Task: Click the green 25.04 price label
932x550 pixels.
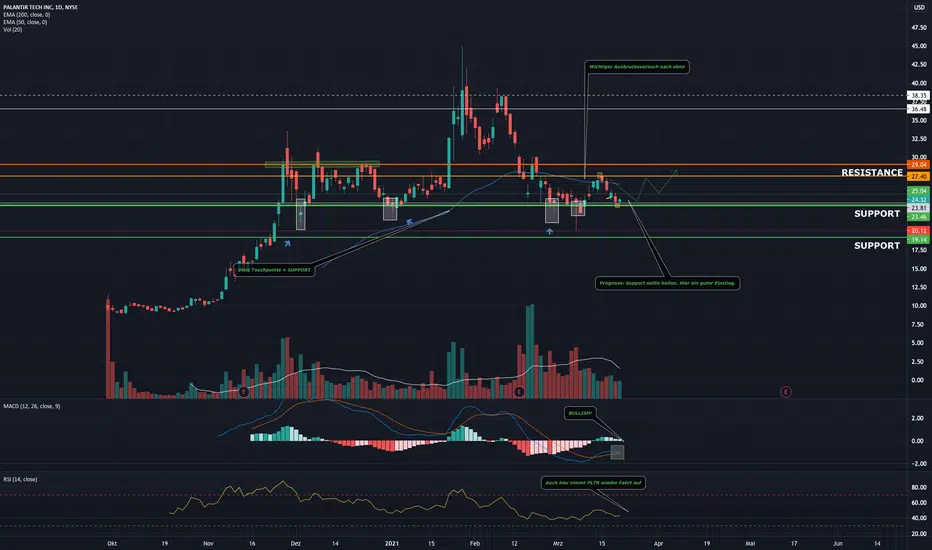Action: tap(918, 191)
